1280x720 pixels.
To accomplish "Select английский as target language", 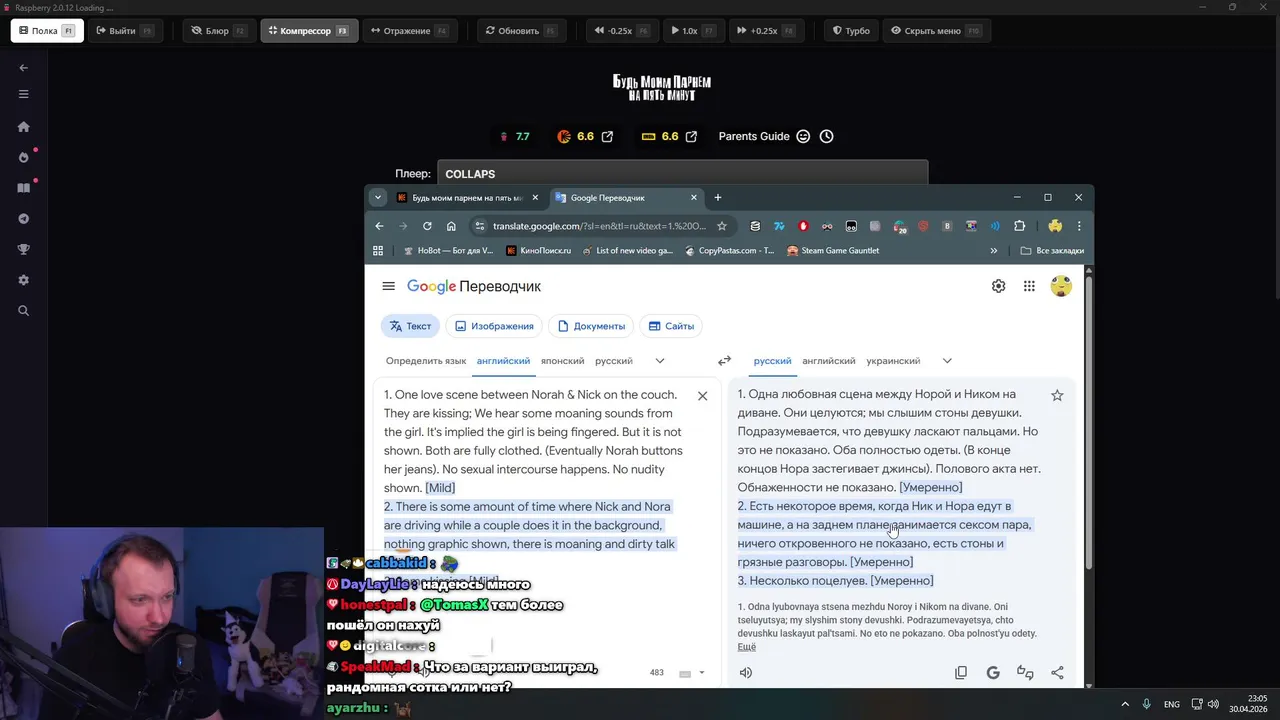I will [828, 361].
